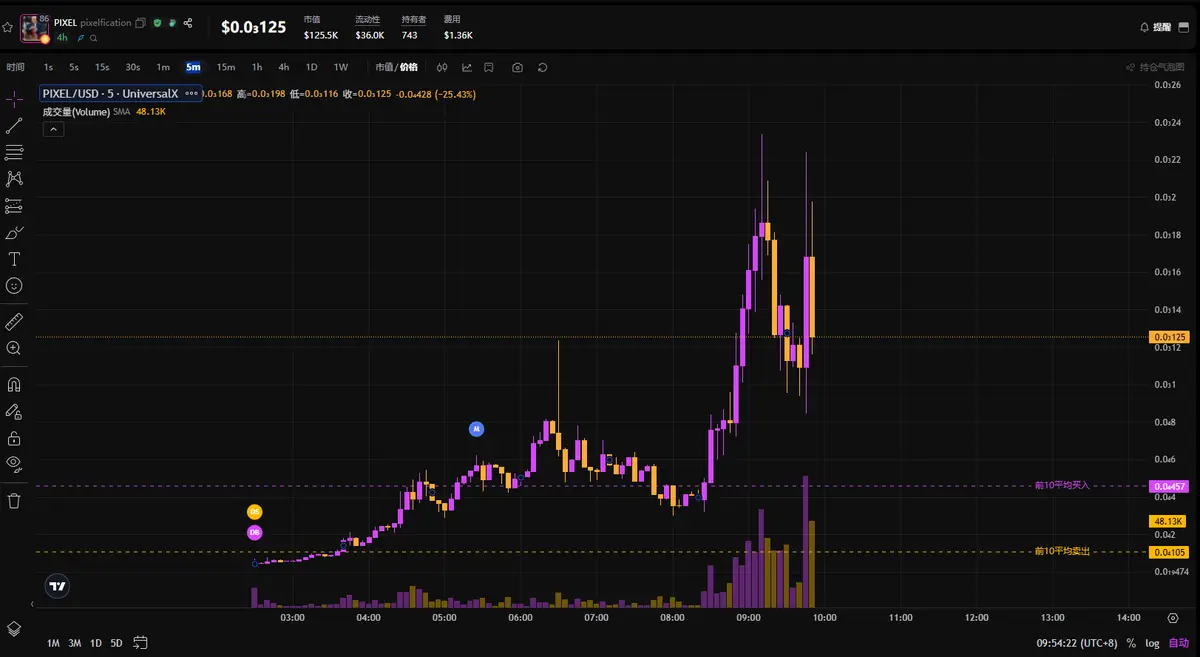Lock all drawings with padlock
The height and width of the screenshot is (657, 1200).
click(x=14, y=438)
